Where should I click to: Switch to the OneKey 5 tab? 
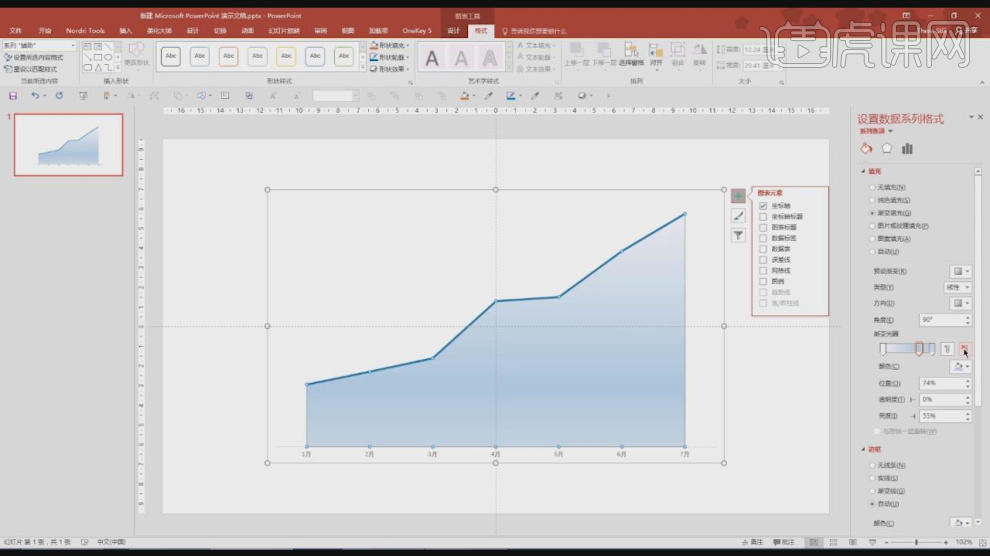tap(417, 30)
